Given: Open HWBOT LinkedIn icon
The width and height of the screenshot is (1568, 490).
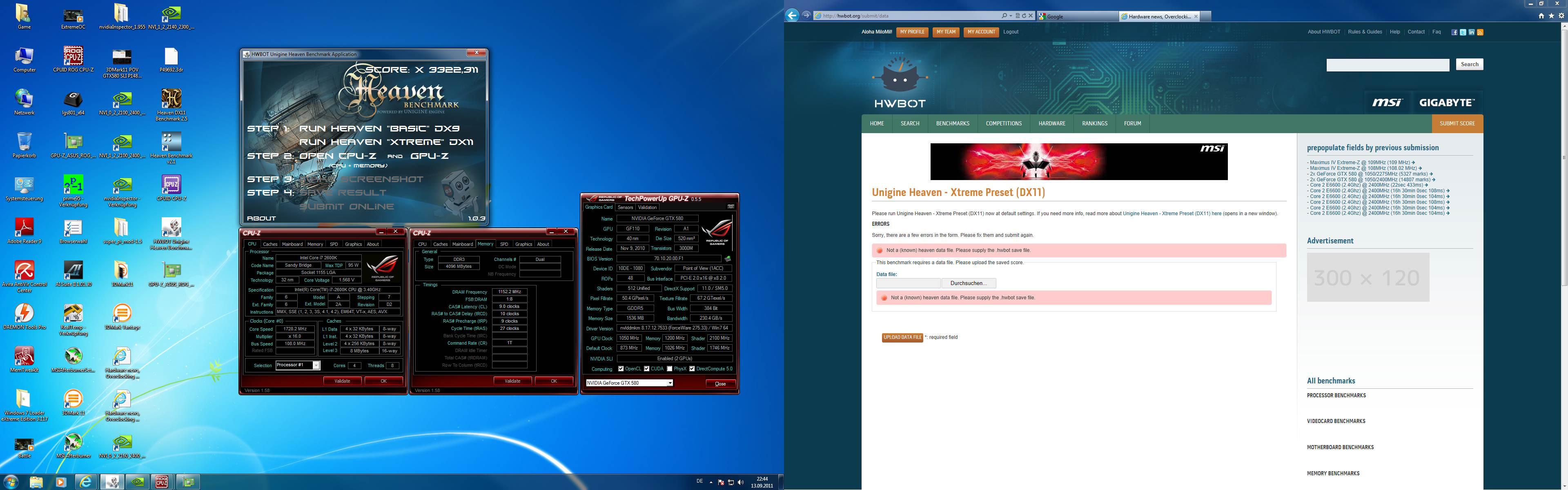Looking at the screenshot, I should pyautogui.click(x=1471, y=32).
